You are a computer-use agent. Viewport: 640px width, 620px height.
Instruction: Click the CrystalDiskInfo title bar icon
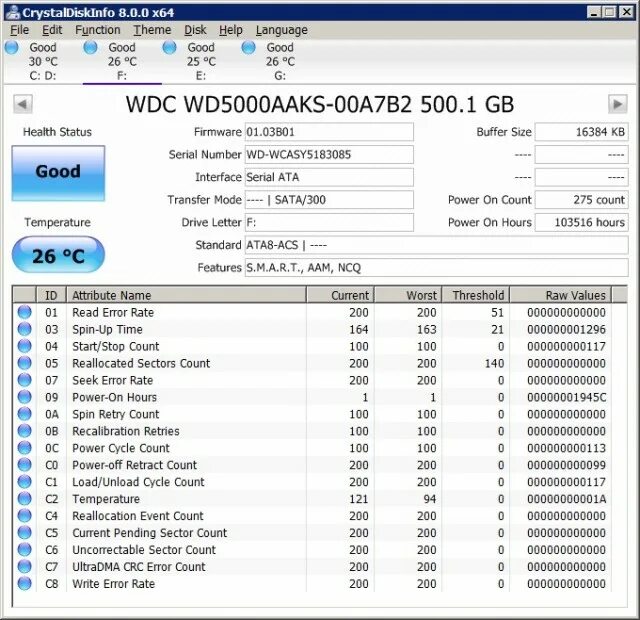(13, 13)
